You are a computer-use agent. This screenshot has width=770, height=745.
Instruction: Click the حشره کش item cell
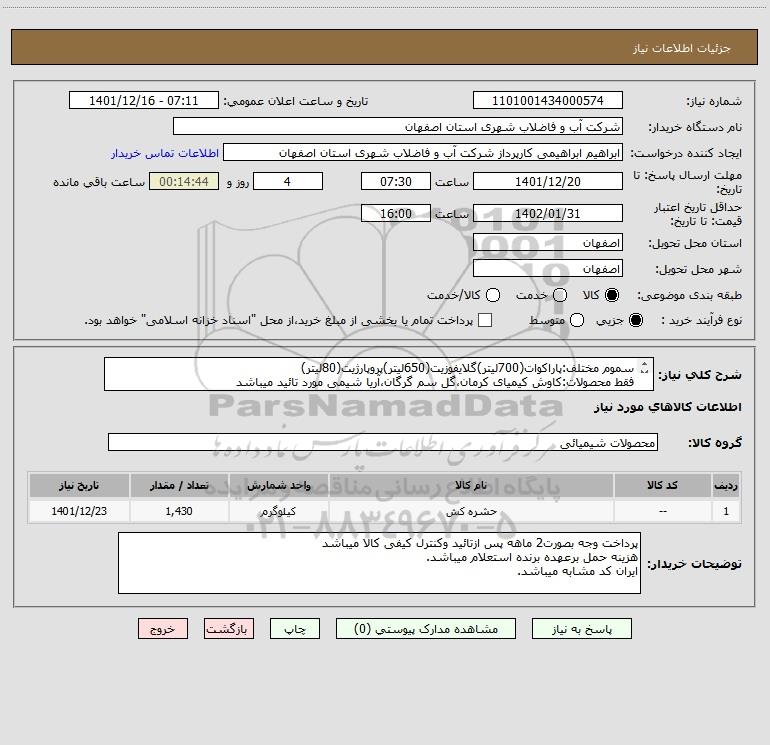coord(470,511)
